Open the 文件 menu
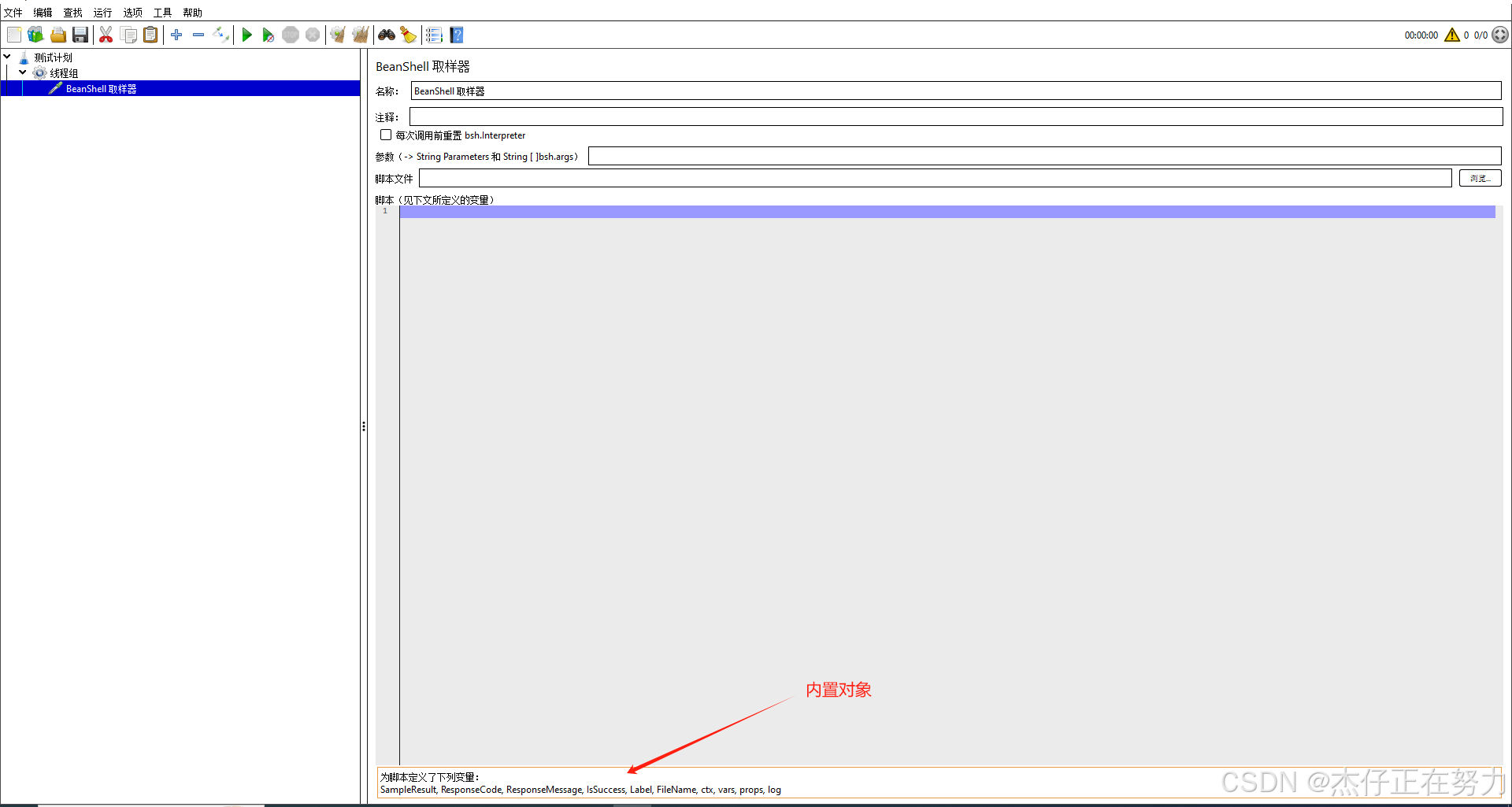This screenshot has width=1512, height=807. click(13, 13)
